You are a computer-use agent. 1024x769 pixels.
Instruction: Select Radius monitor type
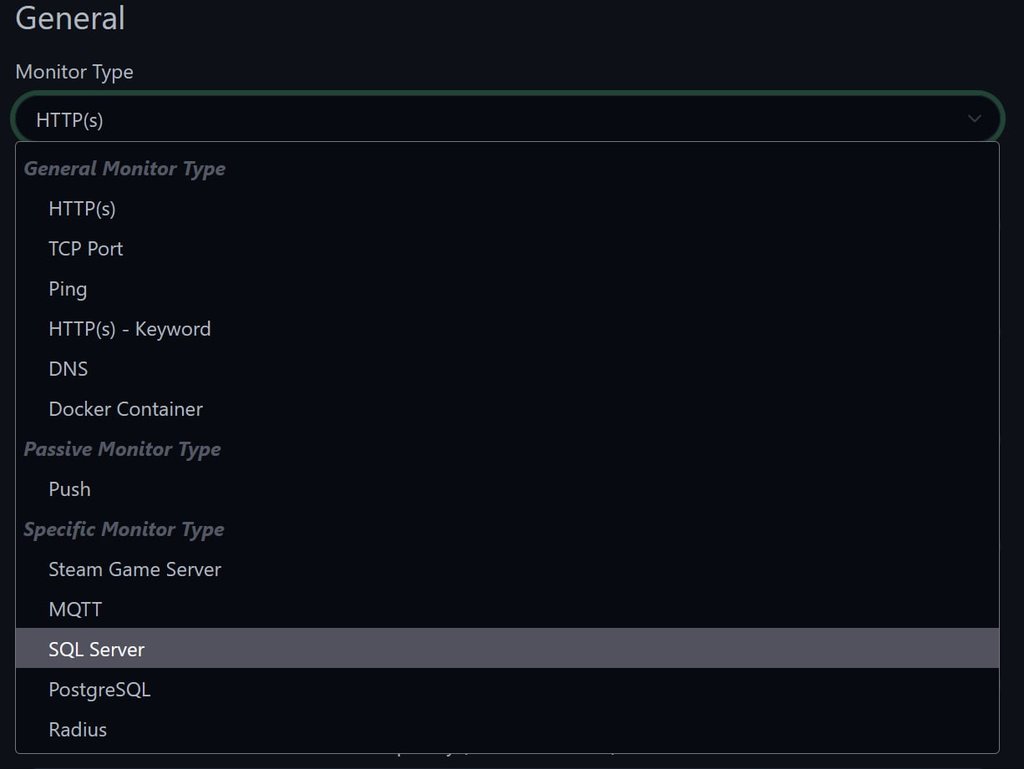(x=507, y=729)
